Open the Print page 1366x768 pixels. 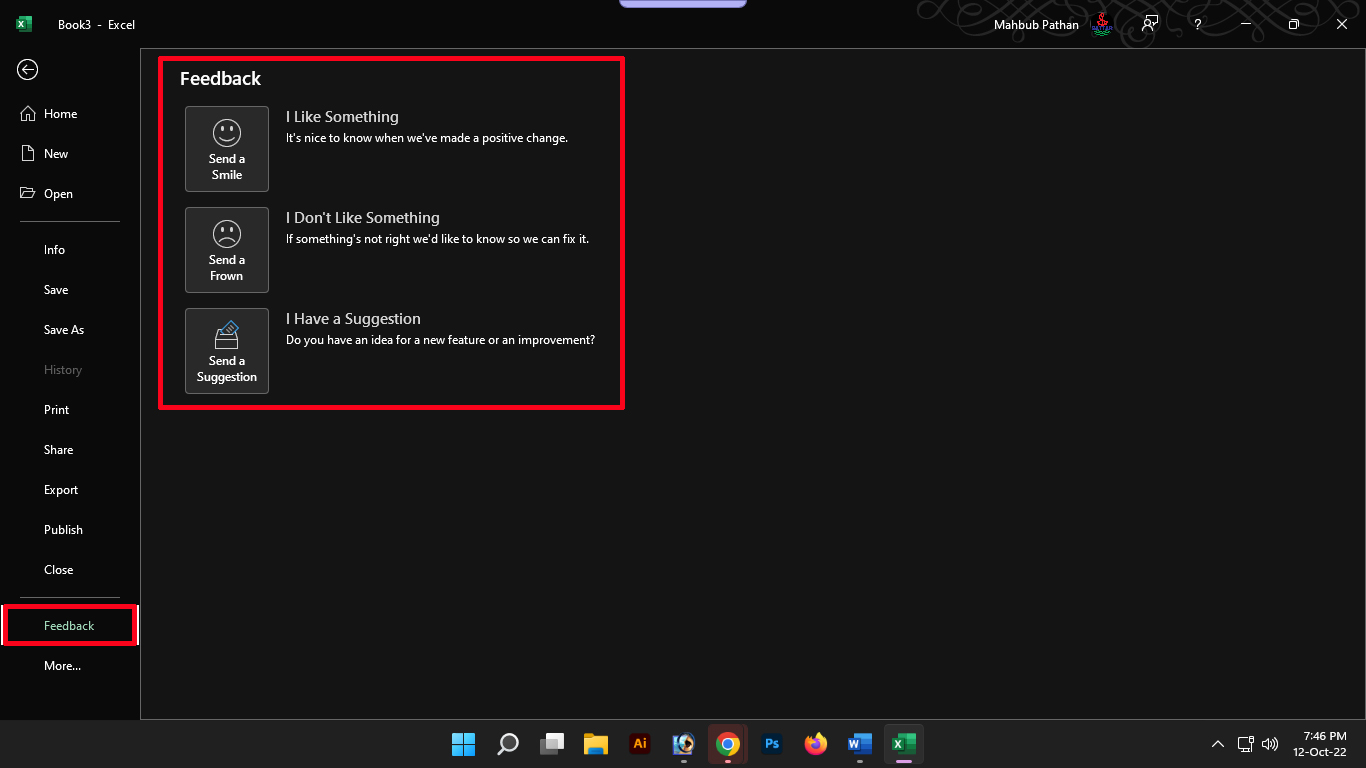[x=69, y=410]
